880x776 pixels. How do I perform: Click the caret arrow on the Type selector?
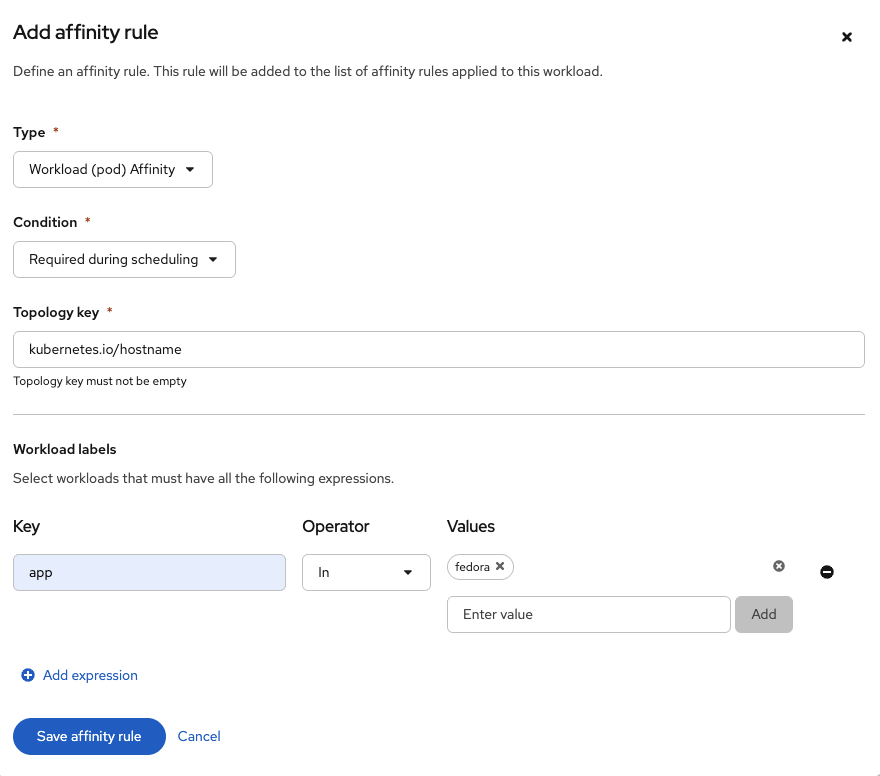click(x=191, y=170)
